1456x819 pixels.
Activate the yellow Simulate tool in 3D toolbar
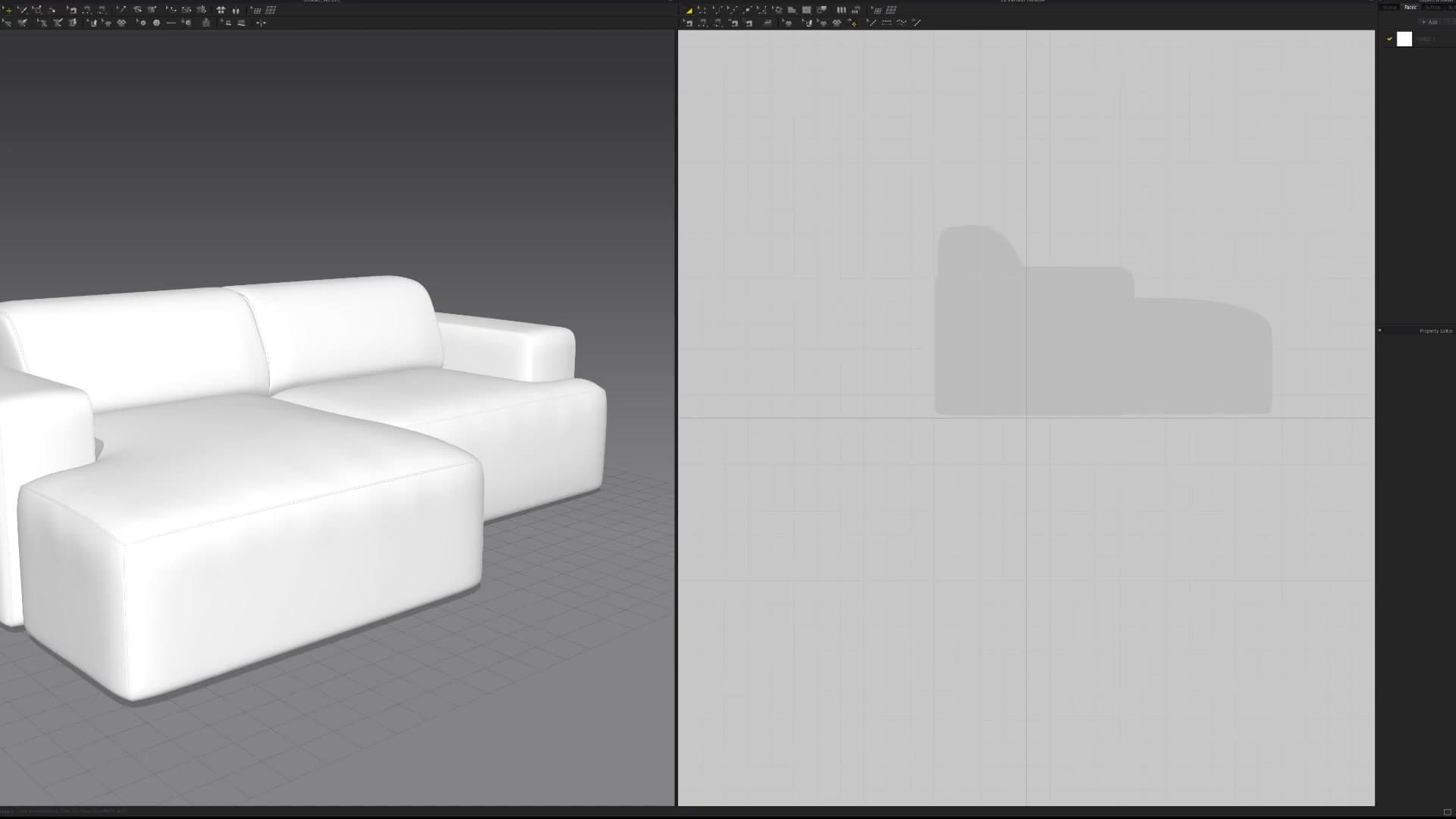8,10
